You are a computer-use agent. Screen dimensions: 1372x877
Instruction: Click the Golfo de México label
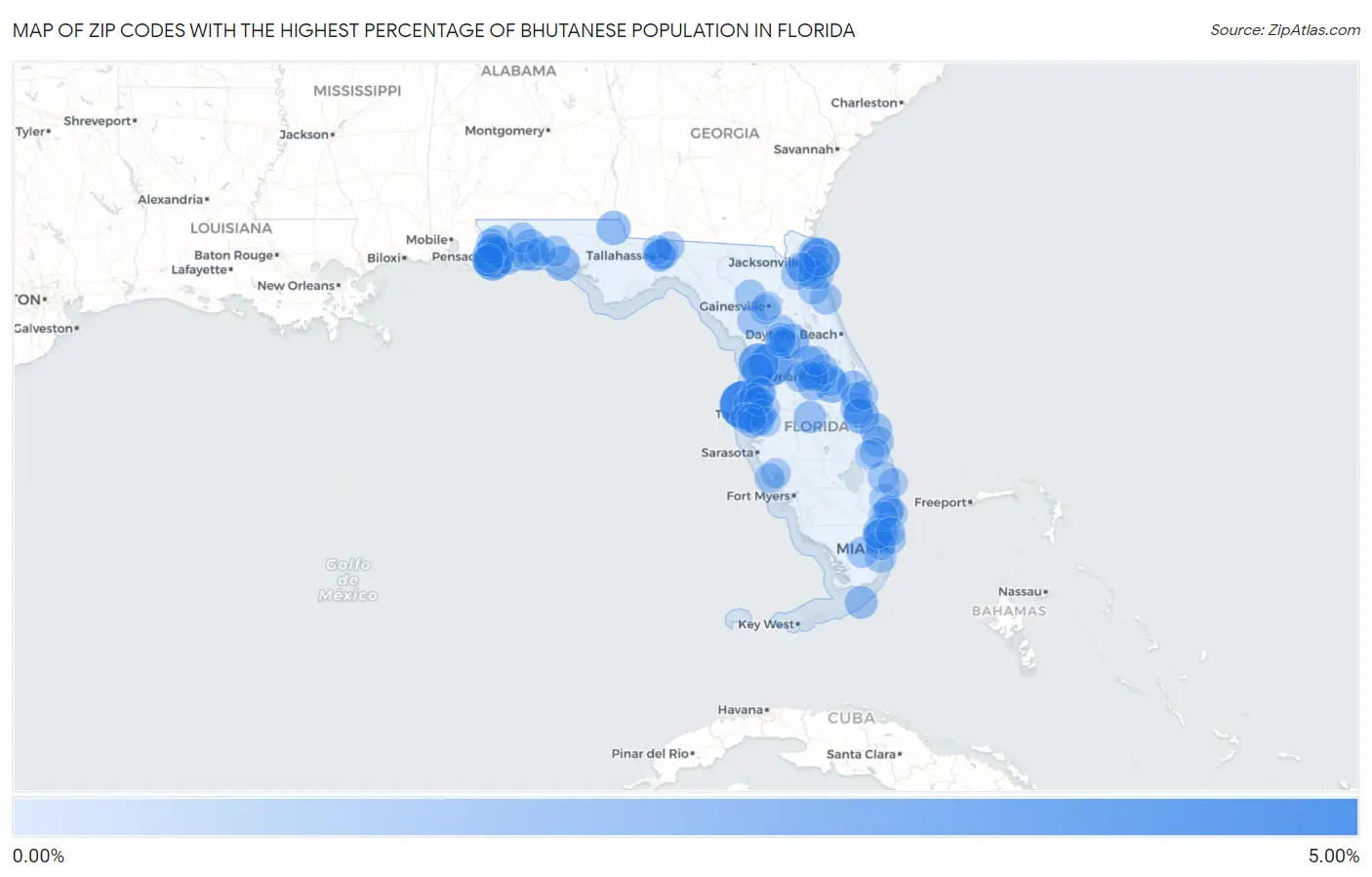[348, 579]
